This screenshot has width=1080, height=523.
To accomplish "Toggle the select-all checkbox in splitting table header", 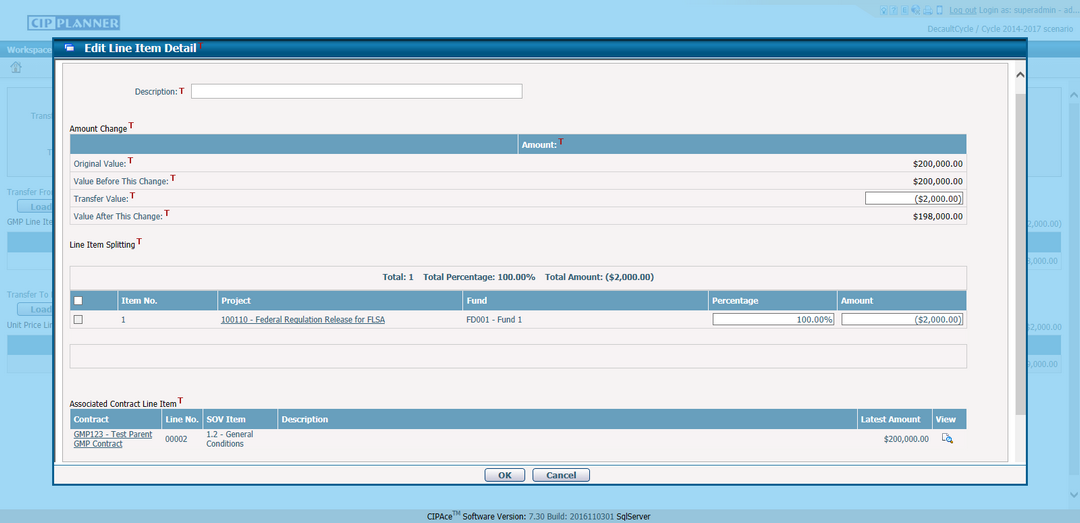I will click(79, 301).
